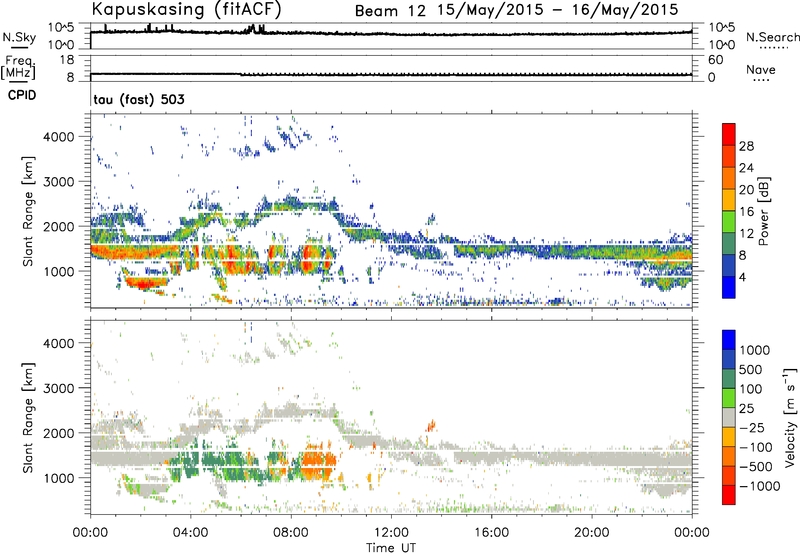Click the 'N.Search' legend label
Image resolution: width=800 pixels, height=554 pixels.
[x=772, y=37]
